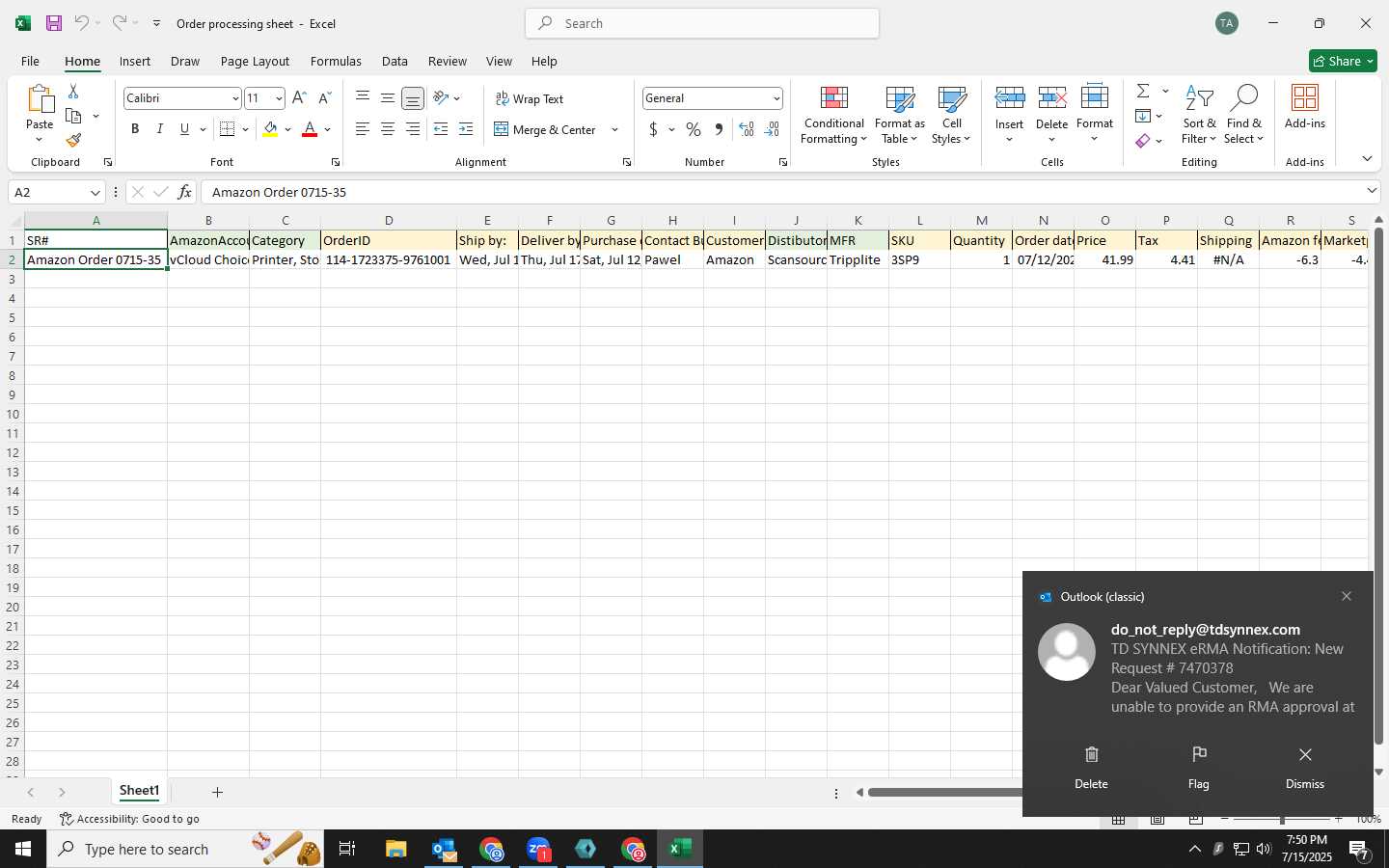Flag the Outlook notification email
Image resolution: width=1389 pixels, height=868 pixels.
(x=1199, y=767)
